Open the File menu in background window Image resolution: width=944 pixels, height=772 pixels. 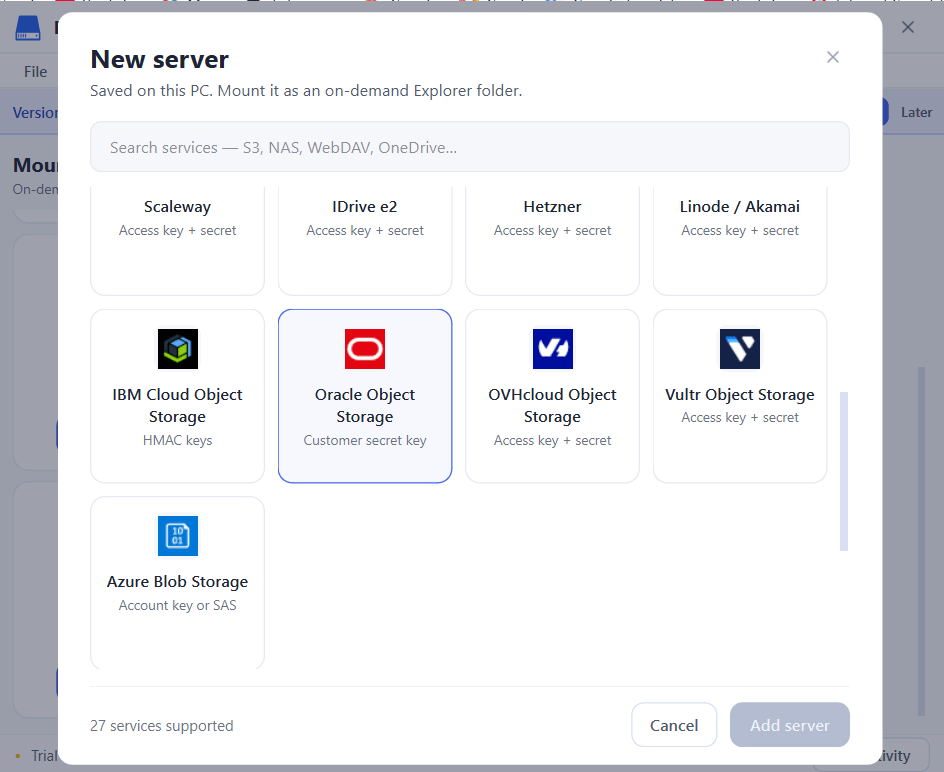[x=36, y=72]
